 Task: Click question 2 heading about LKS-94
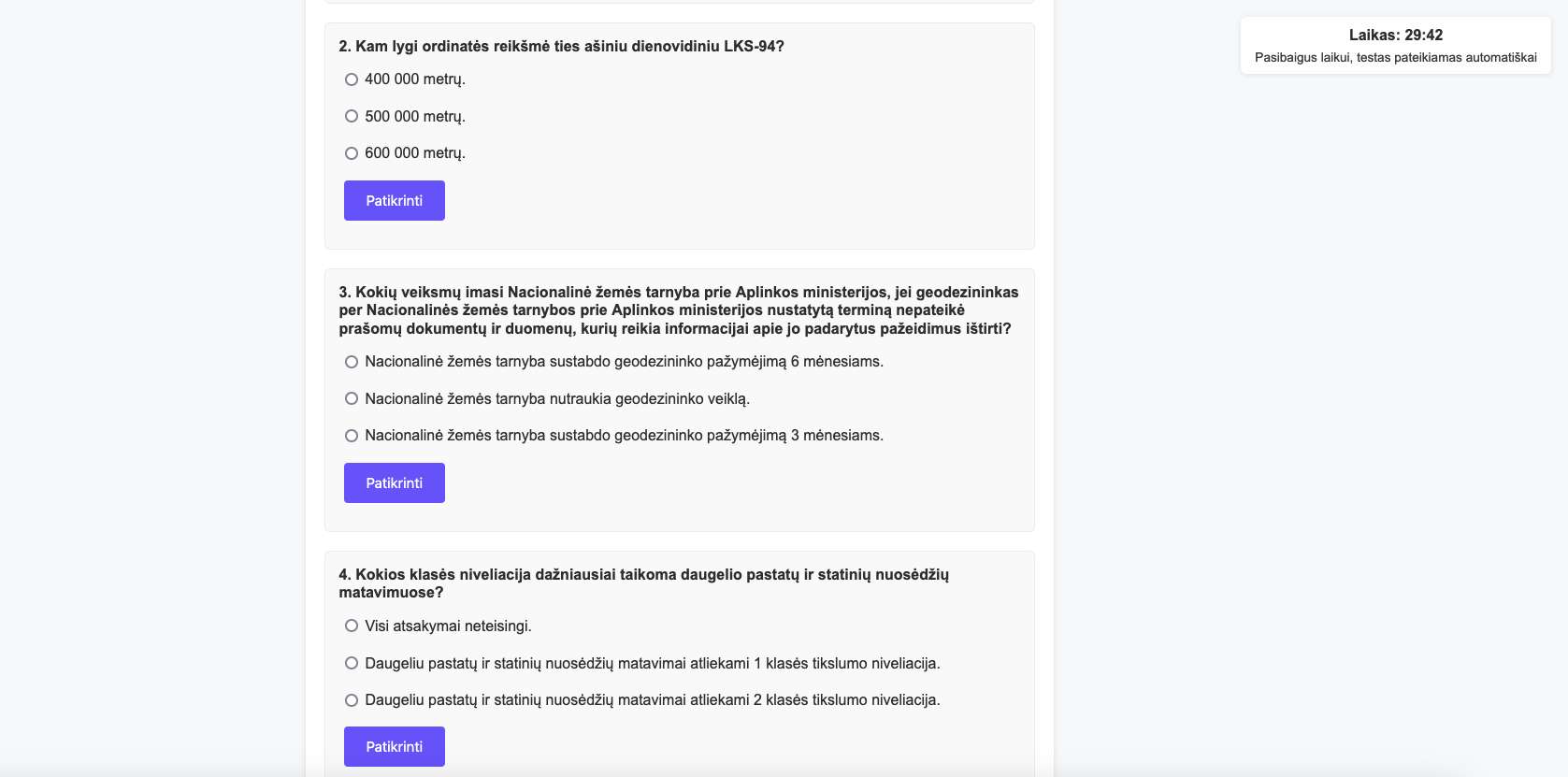click(x=561, y=47)
